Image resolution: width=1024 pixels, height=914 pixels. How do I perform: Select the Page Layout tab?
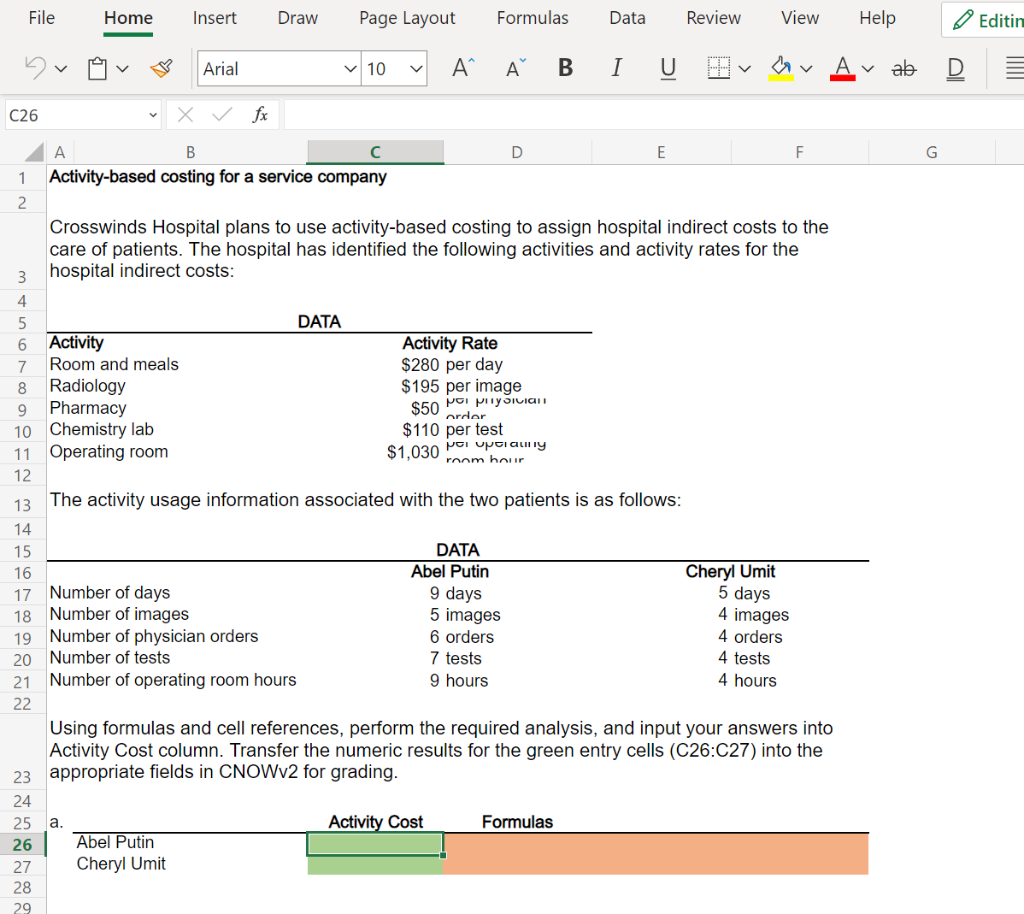pos(406,18)
